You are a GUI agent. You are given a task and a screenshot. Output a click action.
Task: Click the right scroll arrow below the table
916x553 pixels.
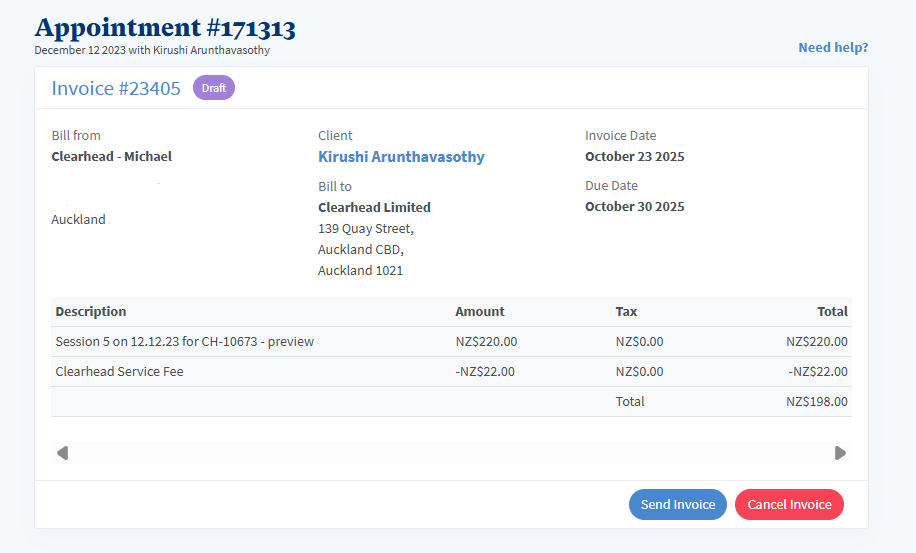coord(840,453)
